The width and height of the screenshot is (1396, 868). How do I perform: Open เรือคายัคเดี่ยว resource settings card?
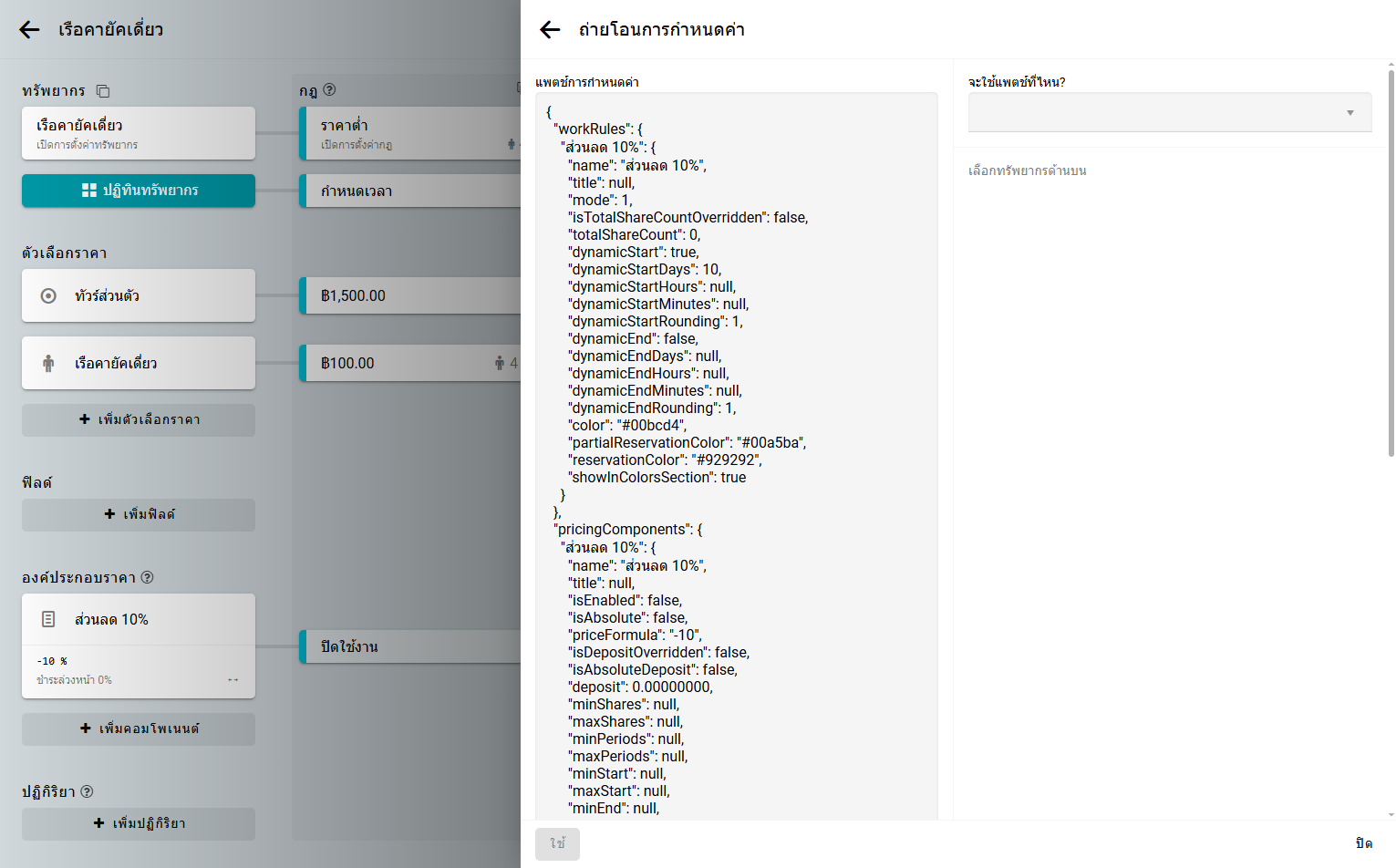pyautogui.click(x=139, y=133)
